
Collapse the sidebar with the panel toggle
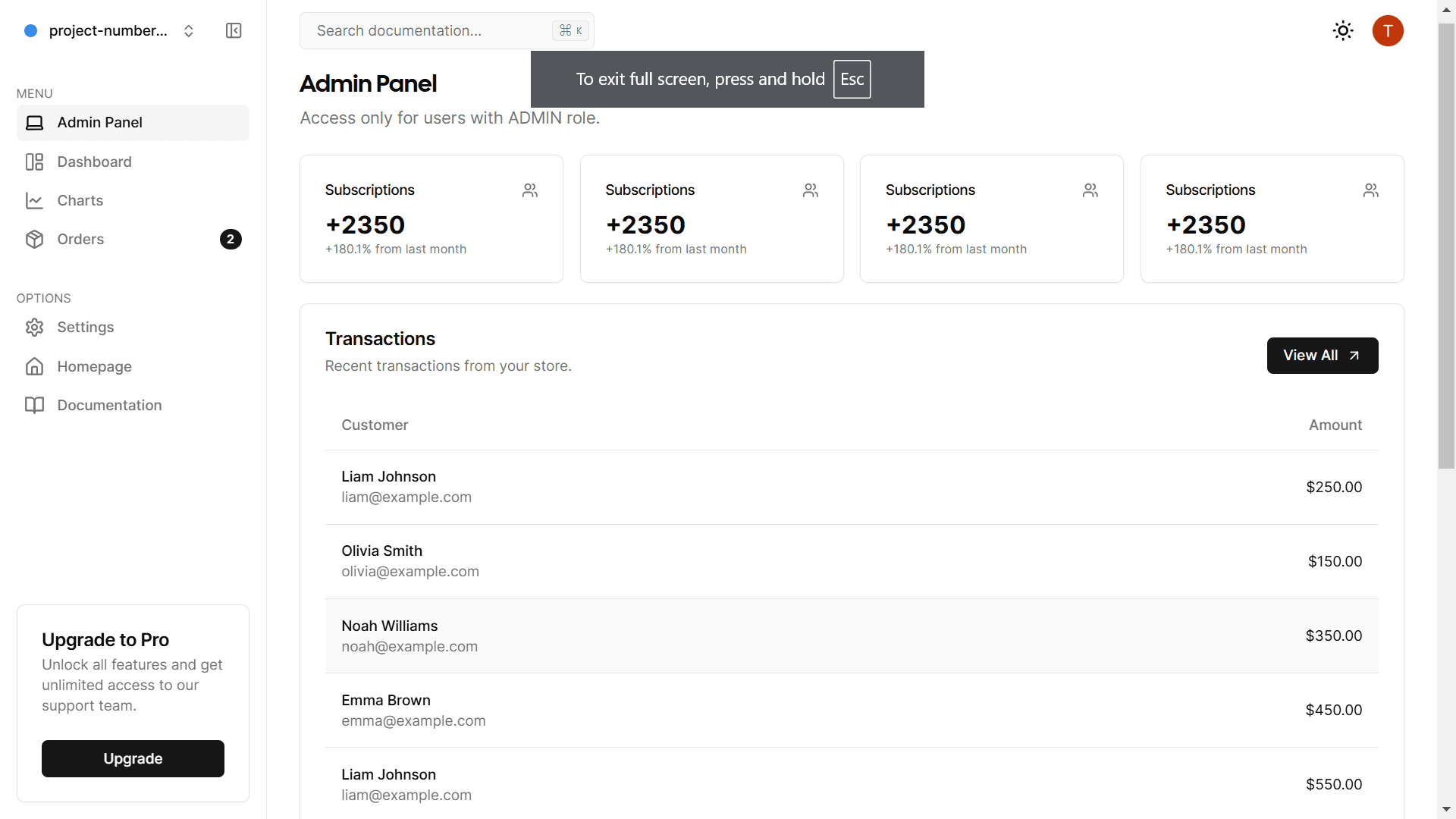click(x=234, y=30)
